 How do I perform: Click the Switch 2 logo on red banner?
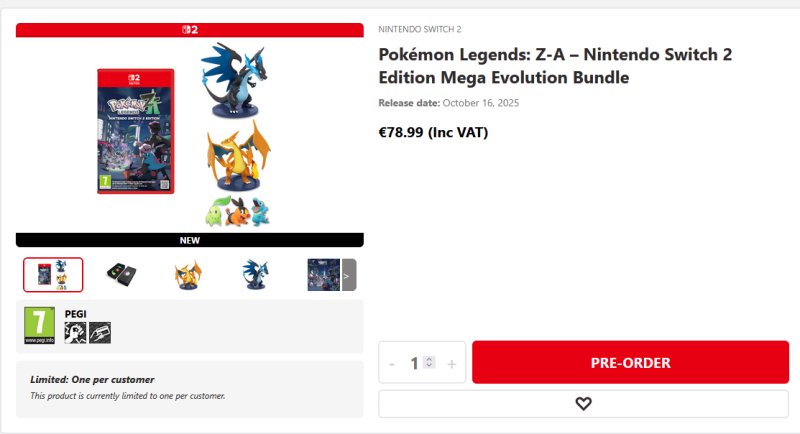point(190,30)
